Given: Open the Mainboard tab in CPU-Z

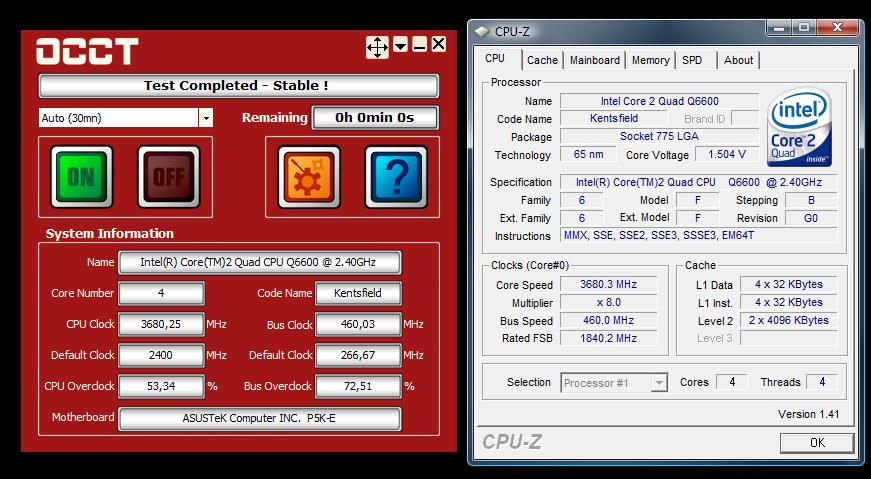Looking at the screenshot, I should 595,60.
